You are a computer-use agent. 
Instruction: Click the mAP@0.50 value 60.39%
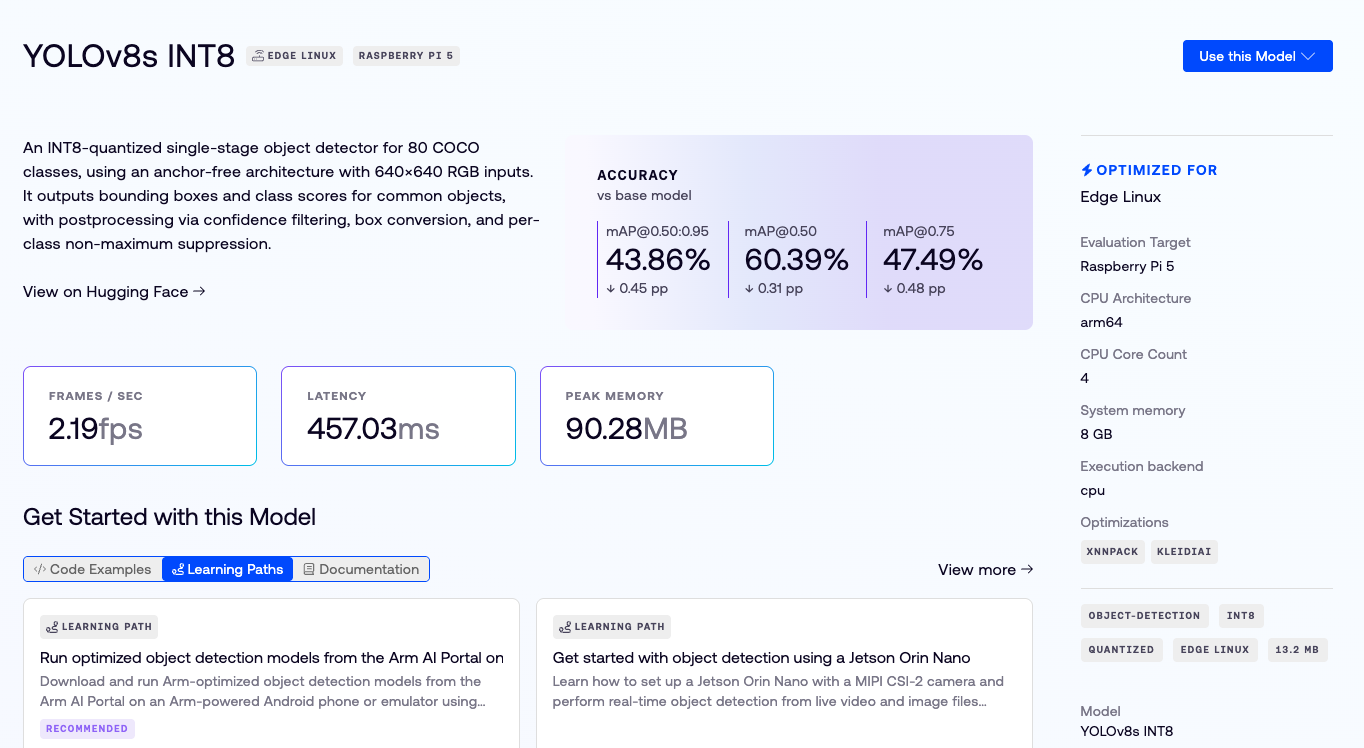797,260
